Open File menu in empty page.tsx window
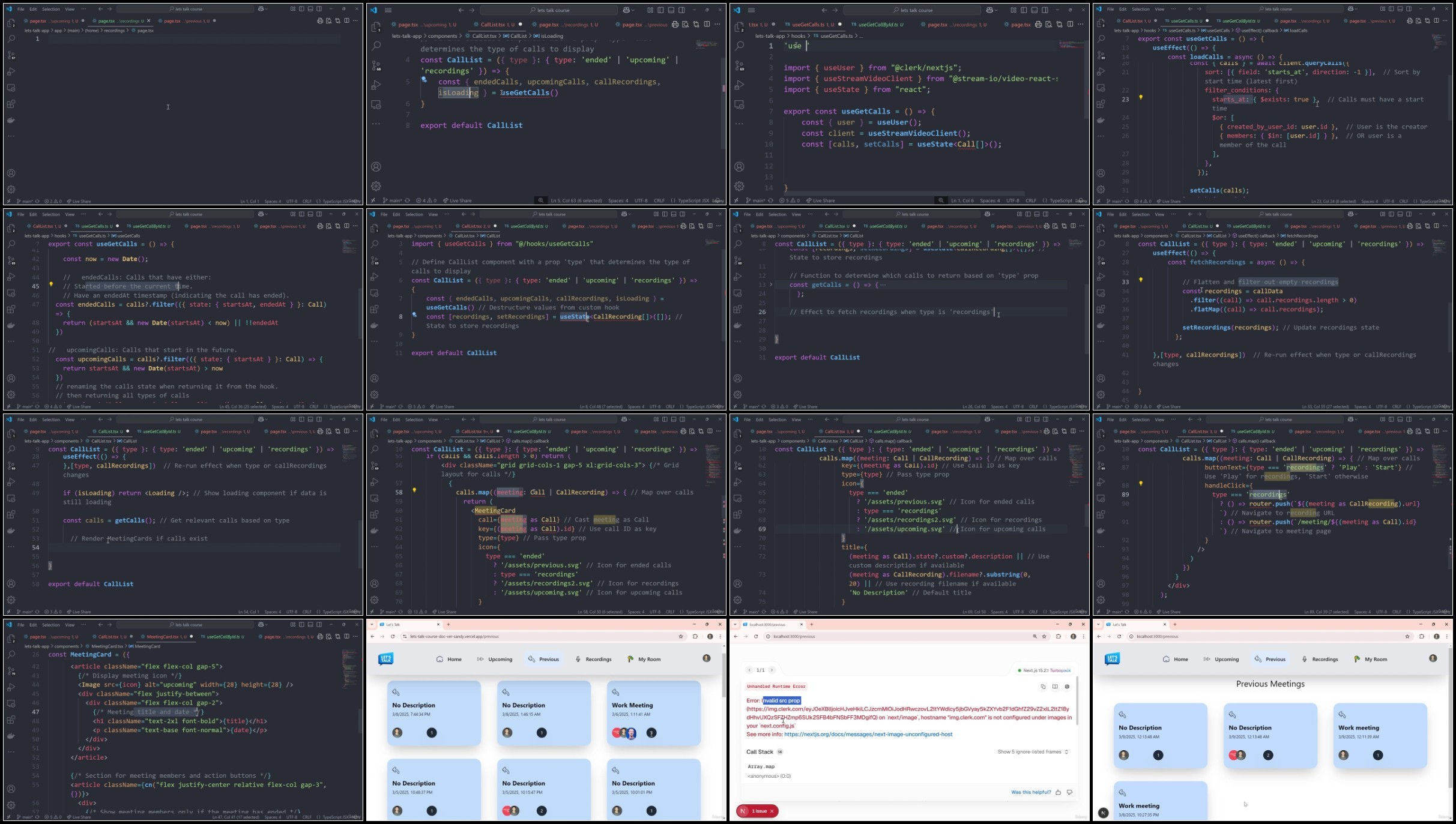This screenshot has height=824, width=1456. pos(21,9)
